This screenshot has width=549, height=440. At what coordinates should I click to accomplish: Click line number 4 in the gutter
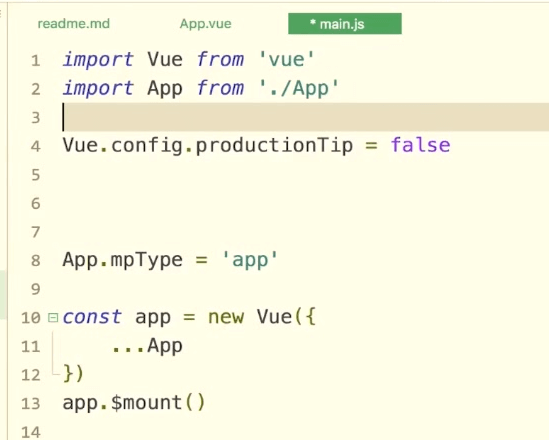(x=35, y=146)
